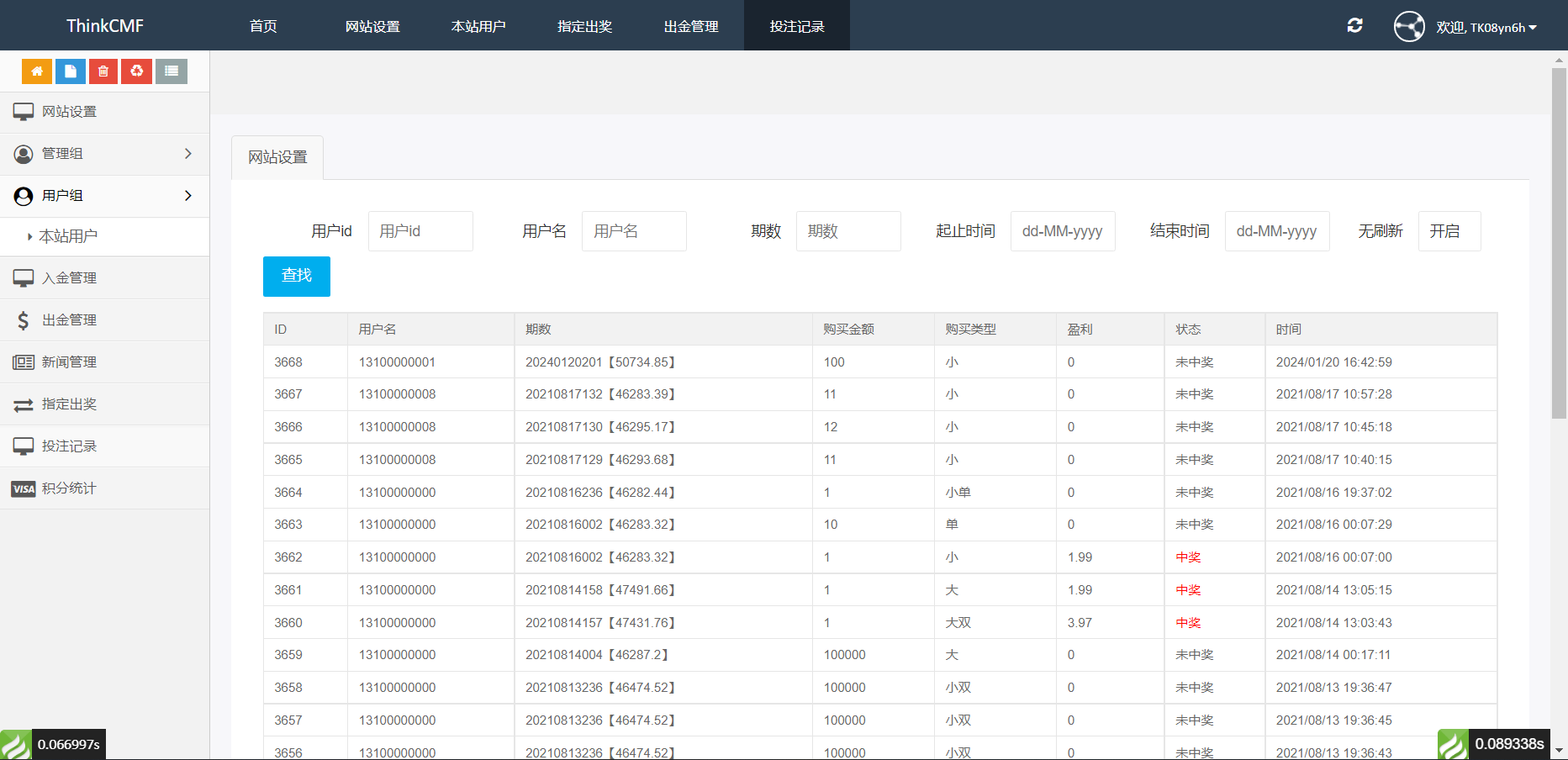Click the person icon beside 管理组
Image resolution: width=1568 pixels, height=760 pixels.
(24, 154)
